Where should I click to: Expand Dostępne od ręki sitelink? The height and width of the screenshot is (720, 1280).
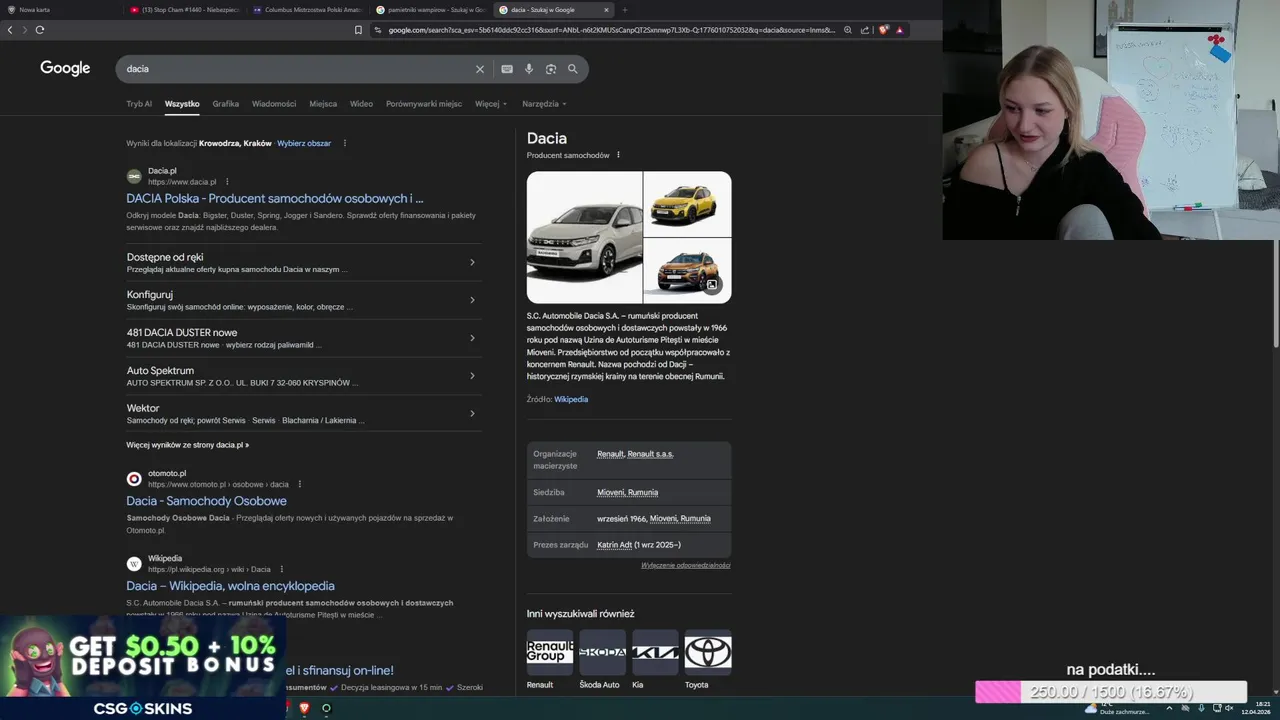472,262
